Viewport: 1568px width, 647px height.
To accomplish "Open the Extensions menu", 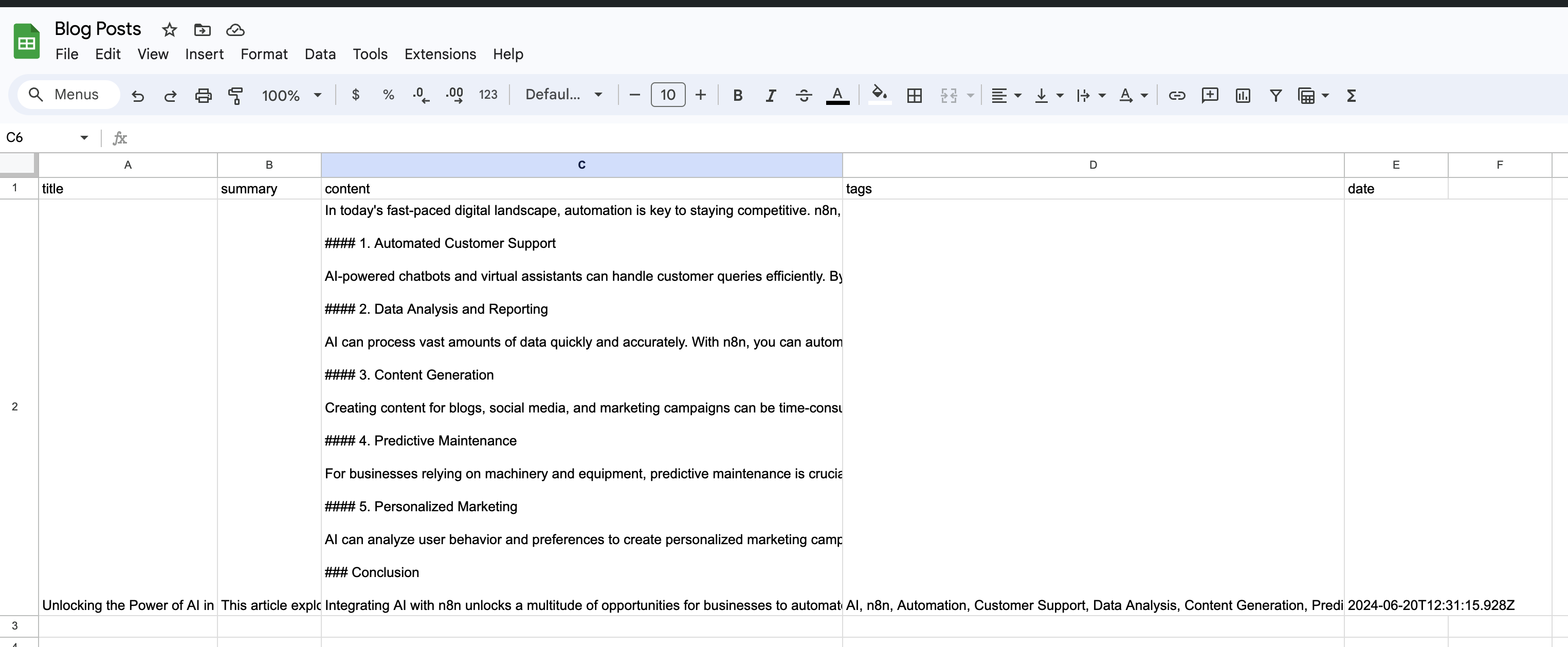I will coord(440,54).
